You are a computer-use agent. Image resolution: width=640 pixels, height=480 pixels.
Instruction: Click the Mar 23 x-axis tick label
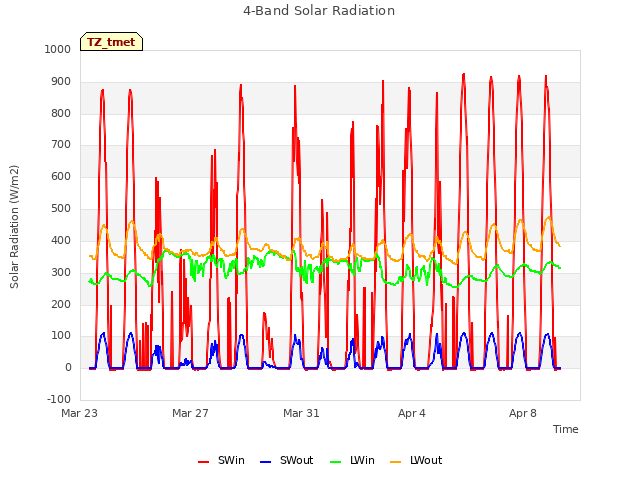point(80,413)
